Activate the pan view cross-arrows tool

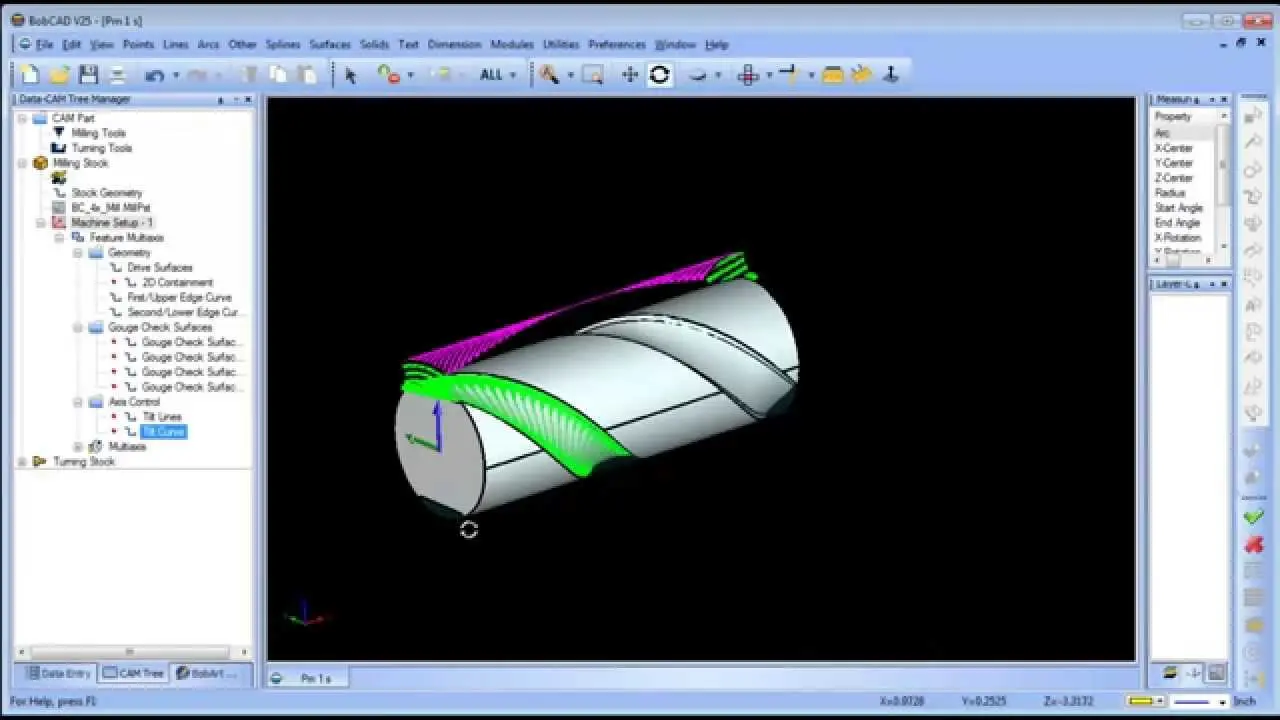click(x=630, y=75)
